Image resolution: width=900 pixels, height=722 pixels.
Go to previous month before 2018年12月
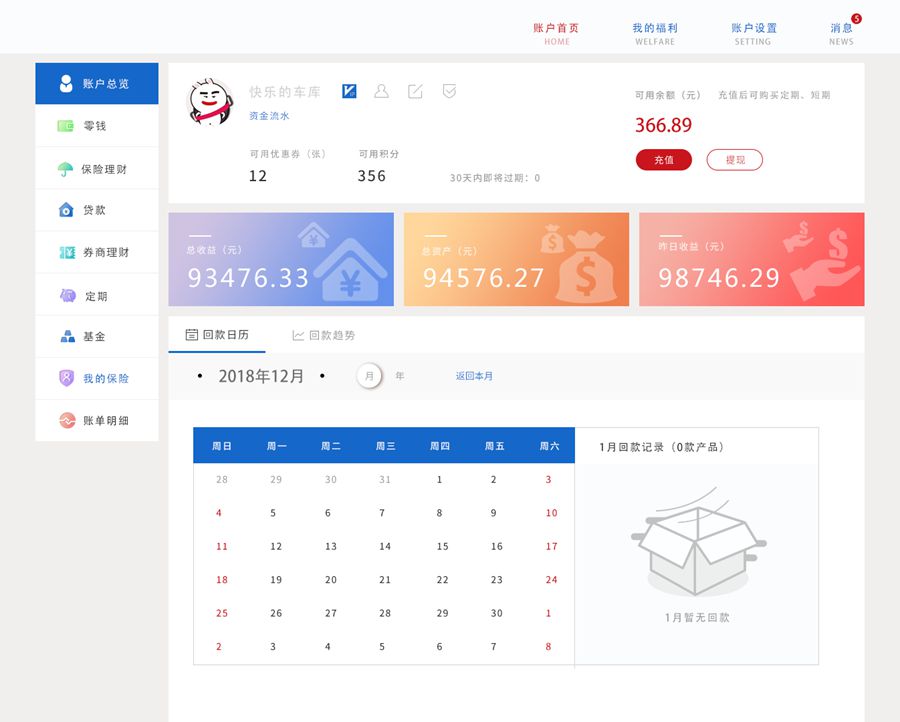coord(200,377)
